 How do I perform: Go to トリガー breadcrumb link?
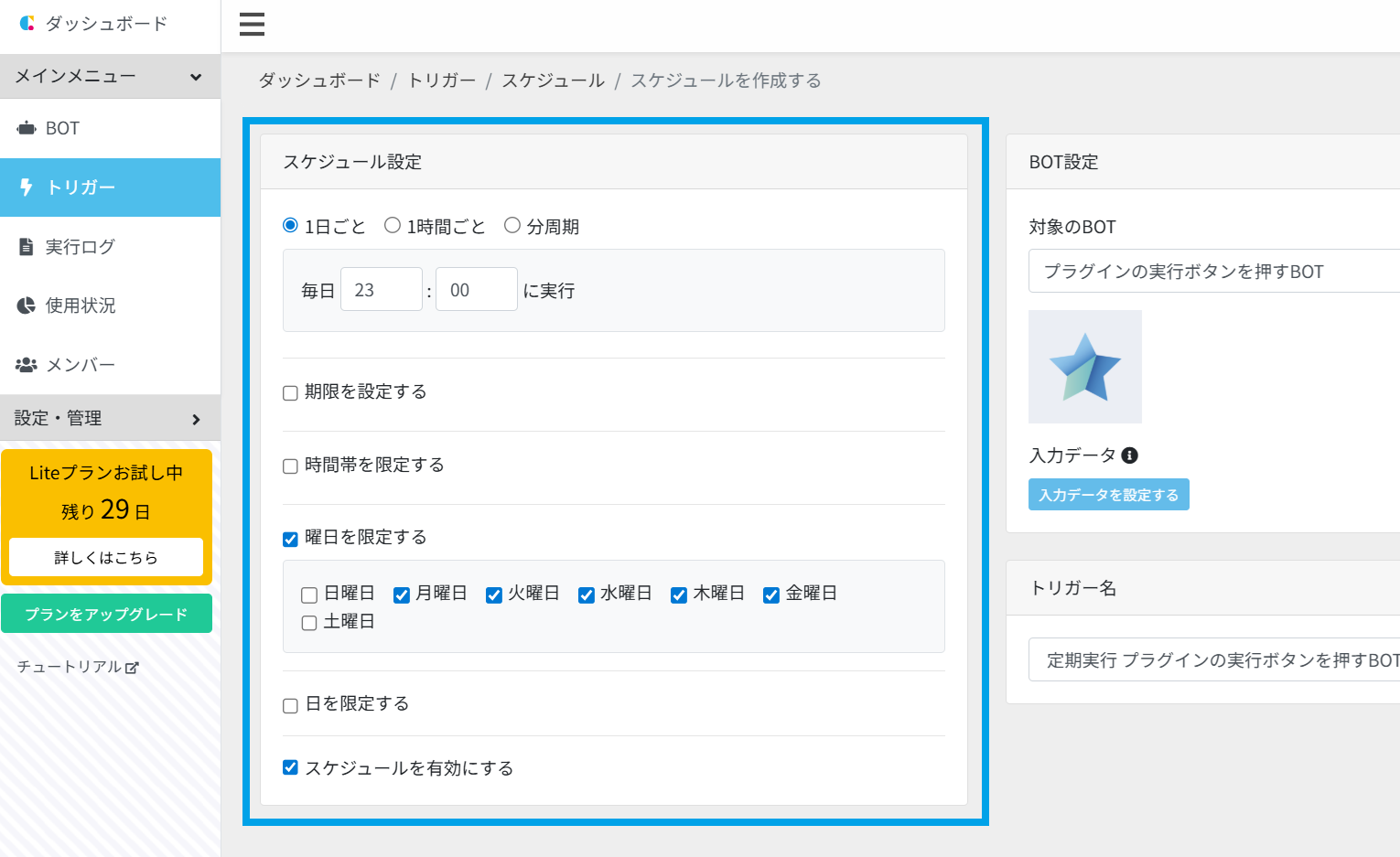(x=442, y=80)
